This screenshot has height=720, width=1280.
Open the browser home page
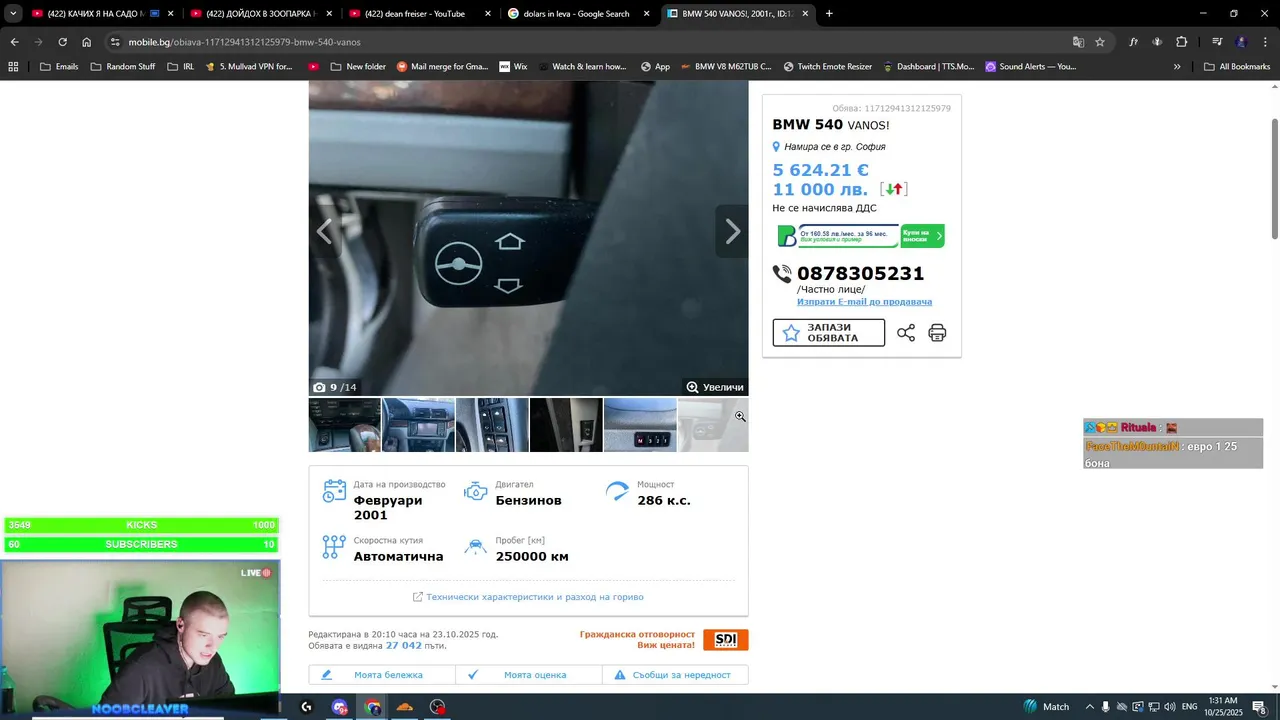coord(86,42)
